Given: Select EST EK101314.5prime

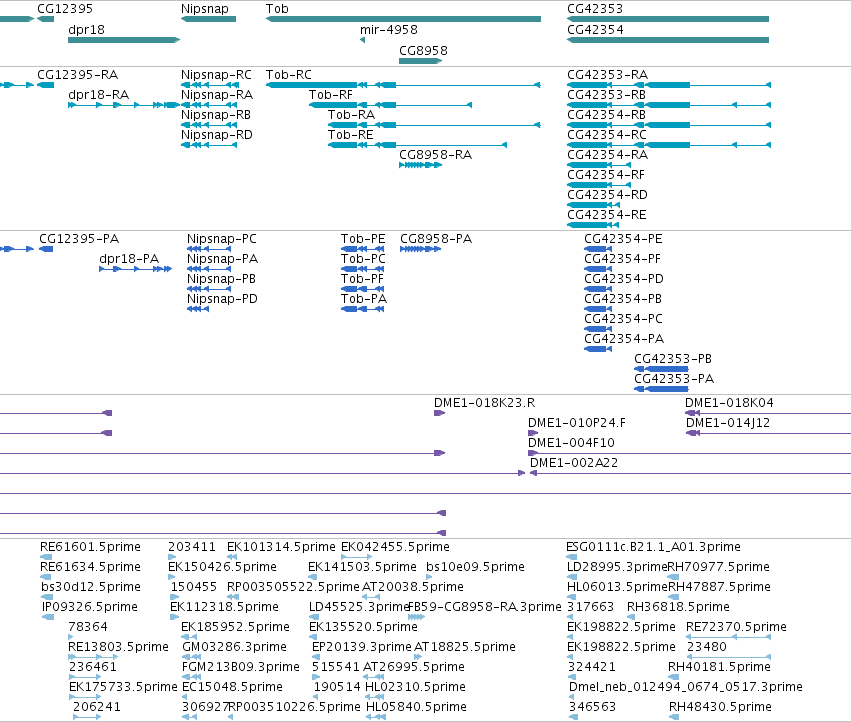Looking at the screenshot, I should [232, 557].
